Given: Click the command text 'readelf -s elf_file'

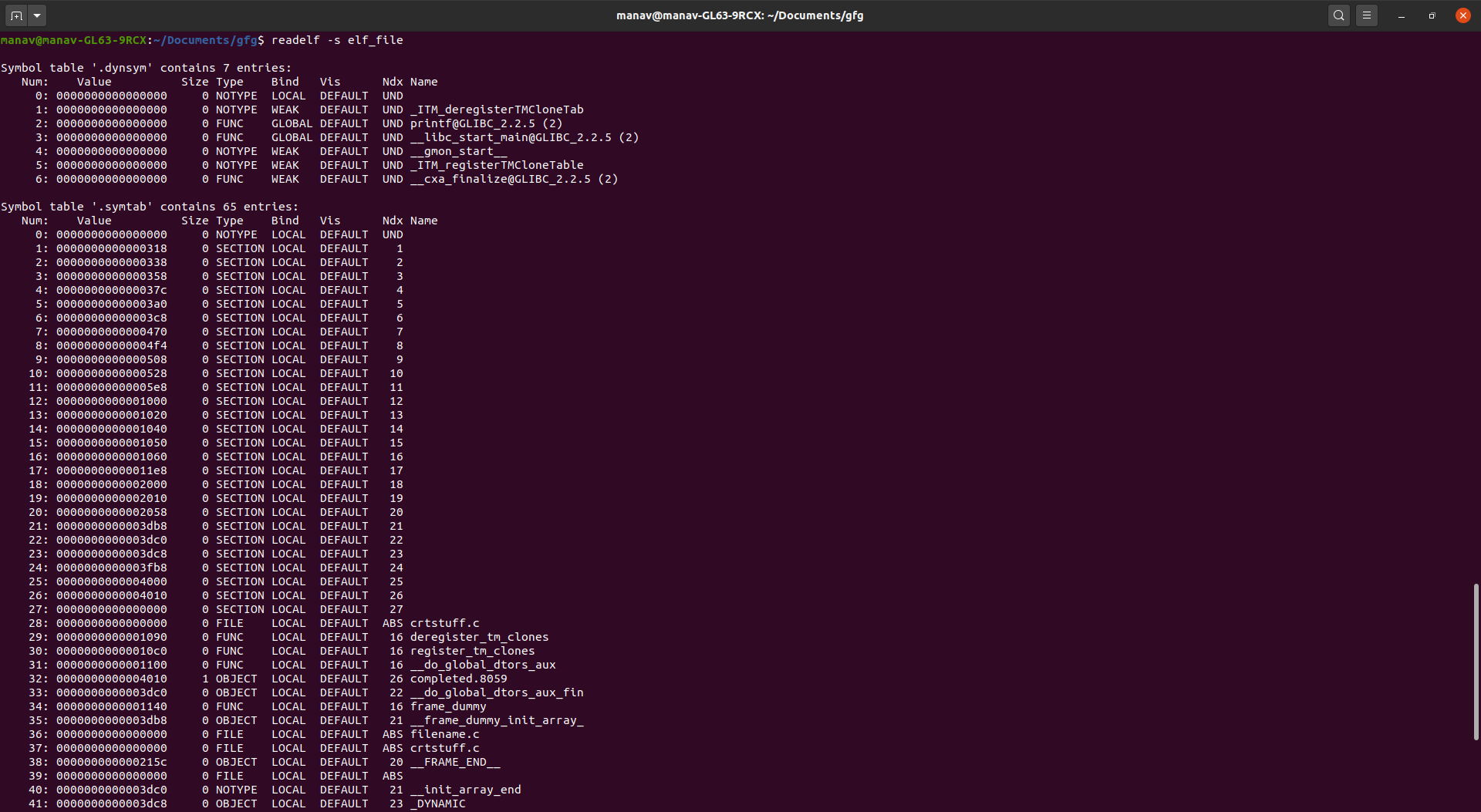Looking at the screenshot, I should 337,40.
